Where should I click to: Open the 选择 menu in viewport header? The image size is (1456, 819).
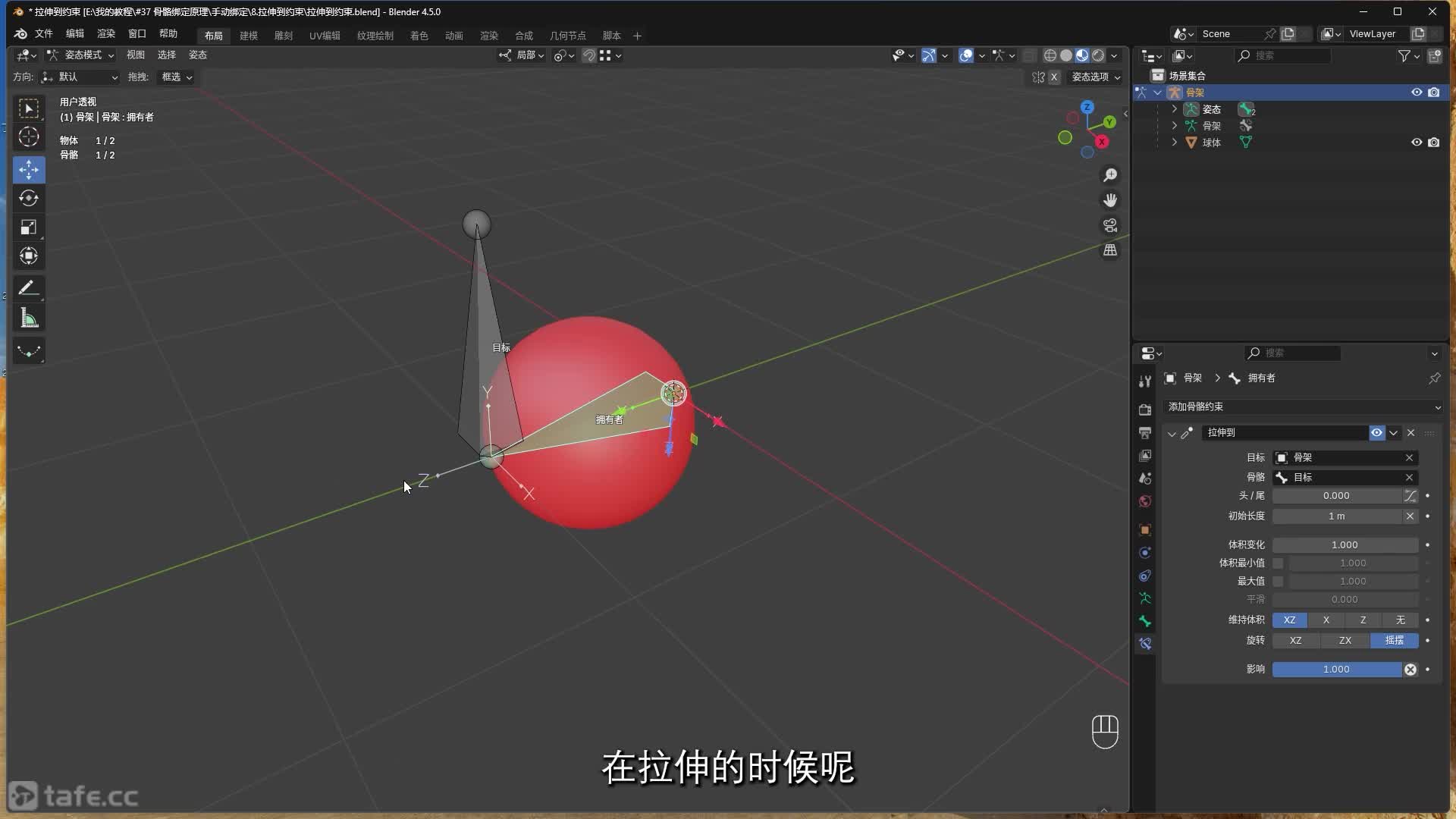click(x=167, y=55)
